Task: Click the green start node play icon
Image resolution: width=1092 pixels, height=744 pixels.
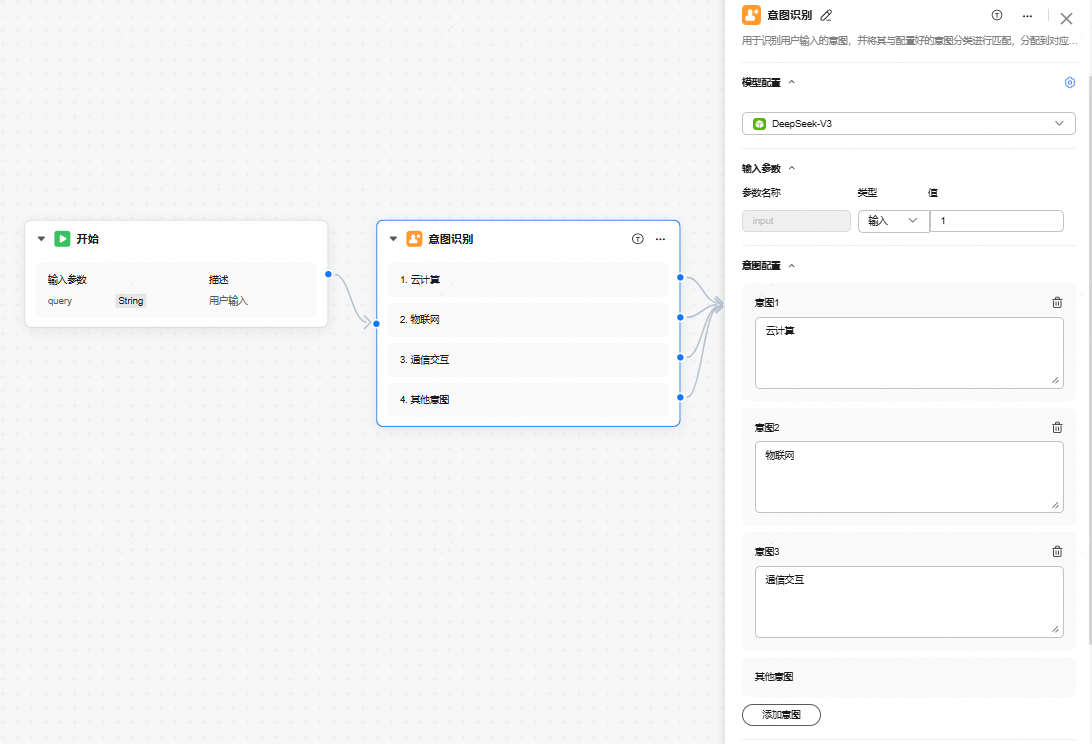Action: [62, 239]
